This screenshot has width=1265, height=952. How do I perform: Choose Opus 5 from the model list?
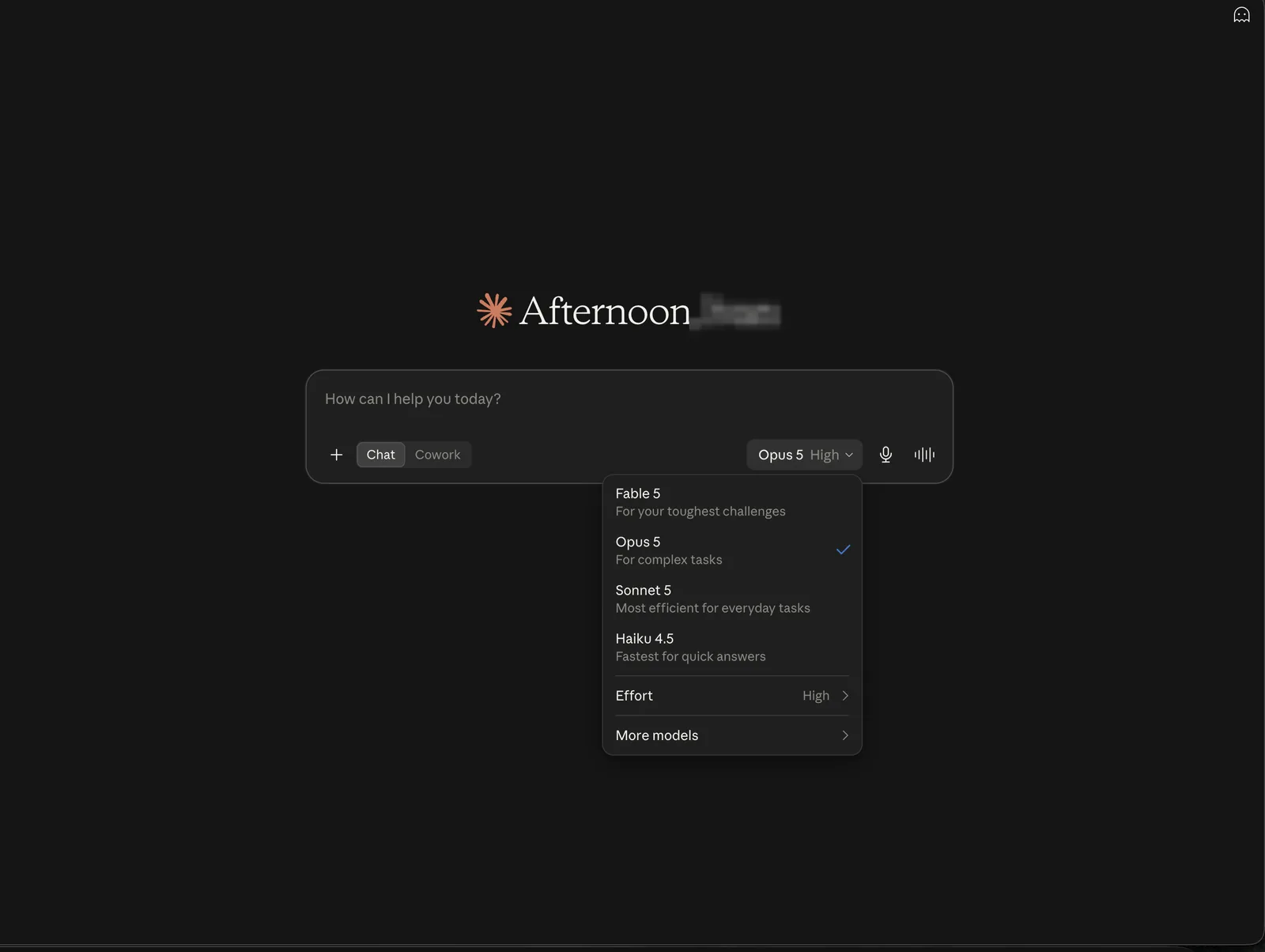tap(732, 550)
